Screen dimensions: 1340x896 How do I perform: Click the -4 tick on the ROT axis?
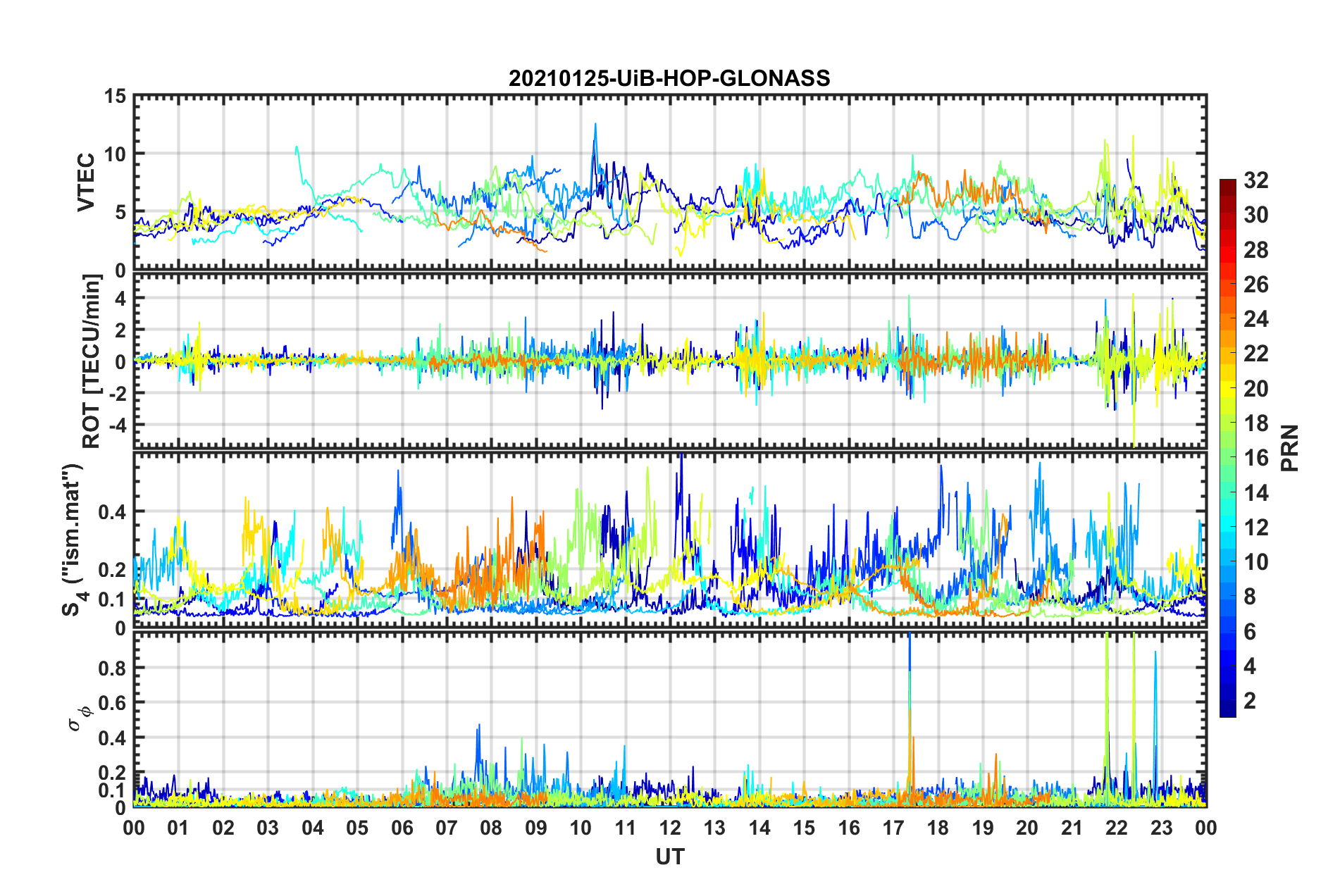point(118,425)
